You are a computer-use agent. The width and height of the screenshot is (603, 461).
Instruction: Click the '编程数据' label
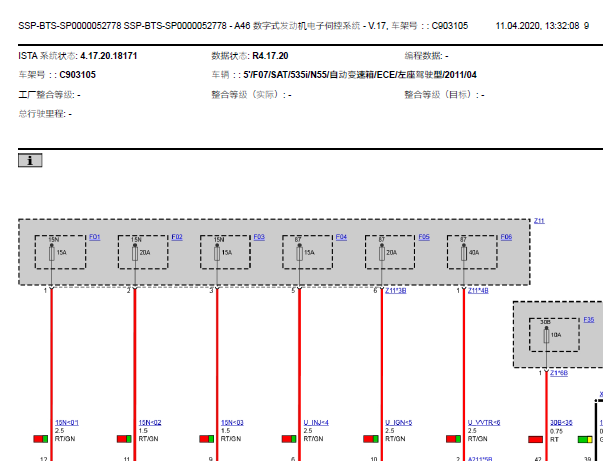pos(423,56)
